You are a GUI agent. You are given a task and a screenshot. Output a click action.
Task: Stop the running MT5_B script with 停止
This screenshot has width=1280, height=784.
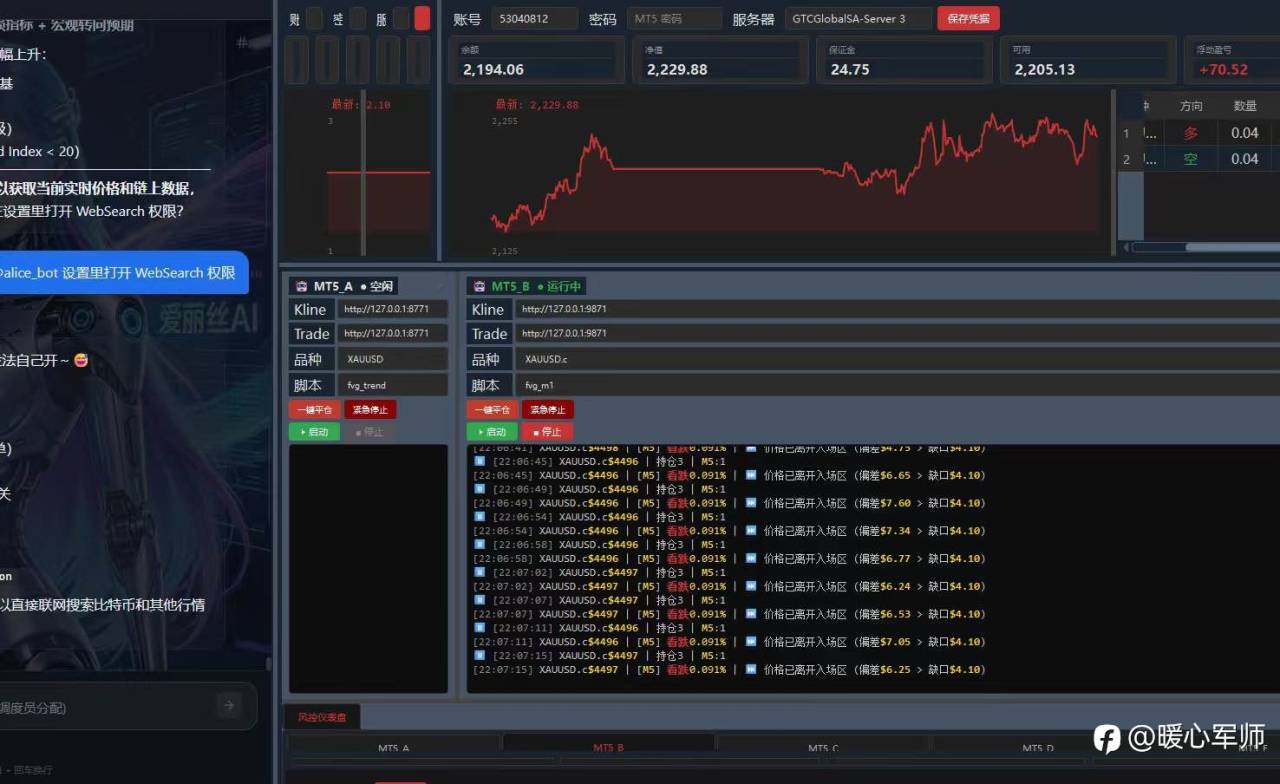point(548,432)
